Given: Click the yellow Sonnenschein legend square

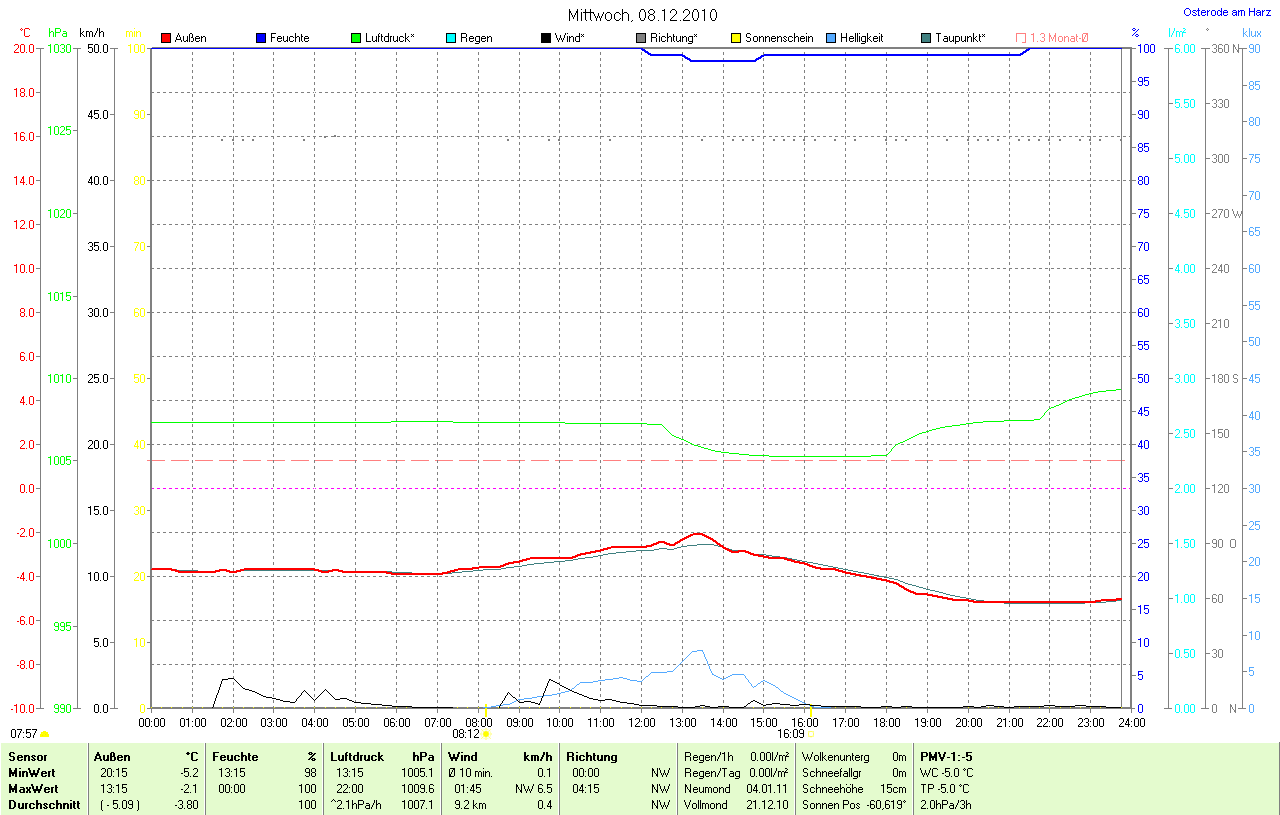Looking at the screenshot, I should [x=736, y=38].
